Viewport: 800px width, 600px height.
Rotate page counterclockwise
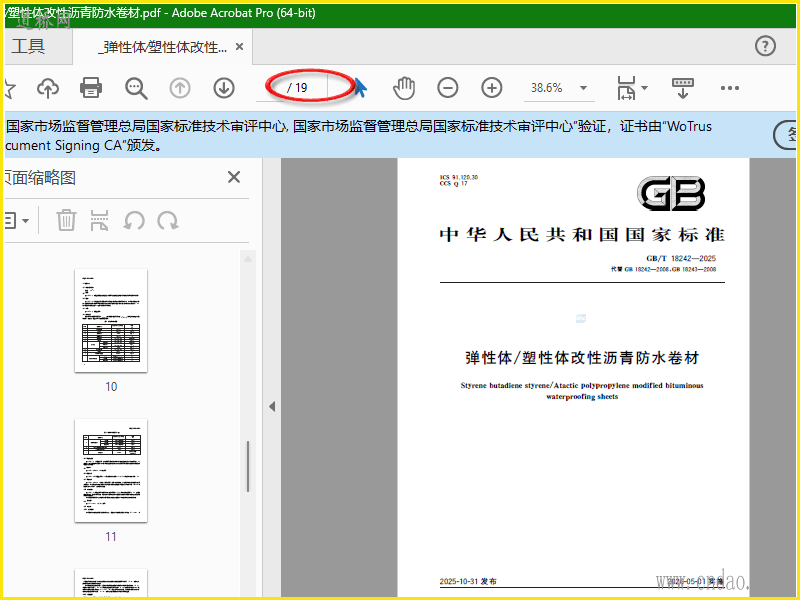pyautogui.click(x=134, y=221)
